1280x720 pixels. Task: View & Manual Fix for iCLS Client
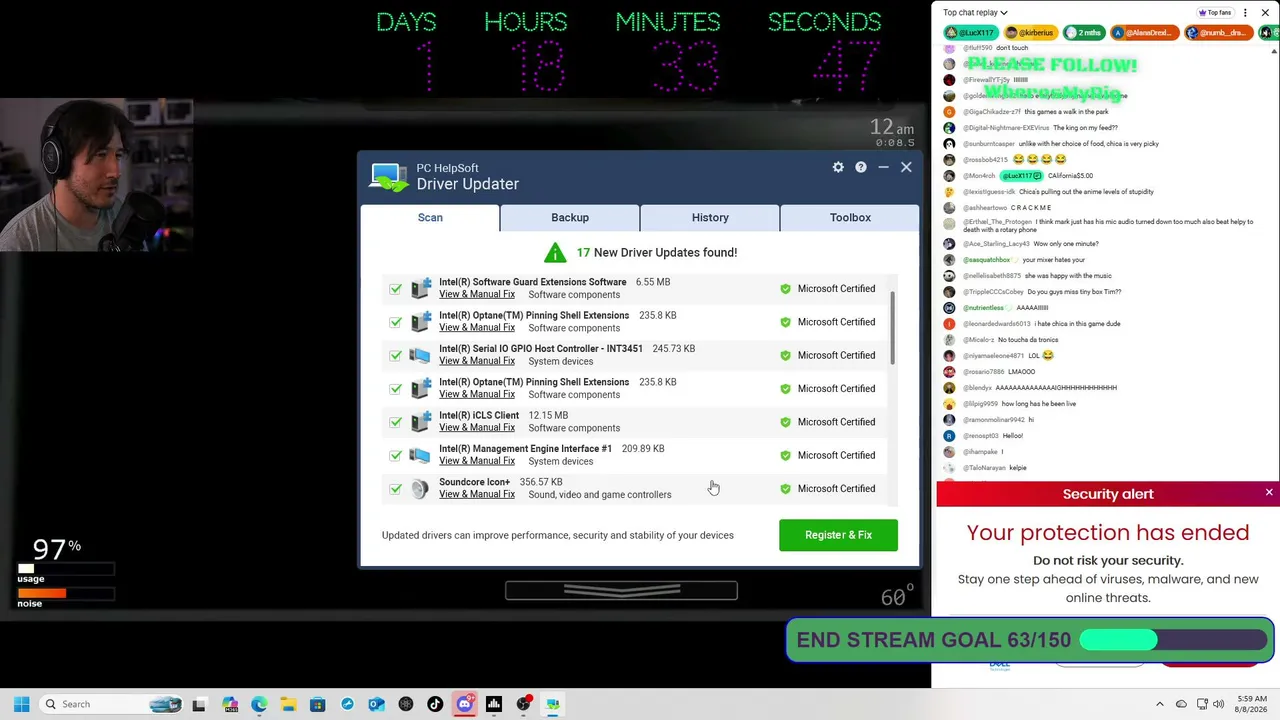click(477, 428)
